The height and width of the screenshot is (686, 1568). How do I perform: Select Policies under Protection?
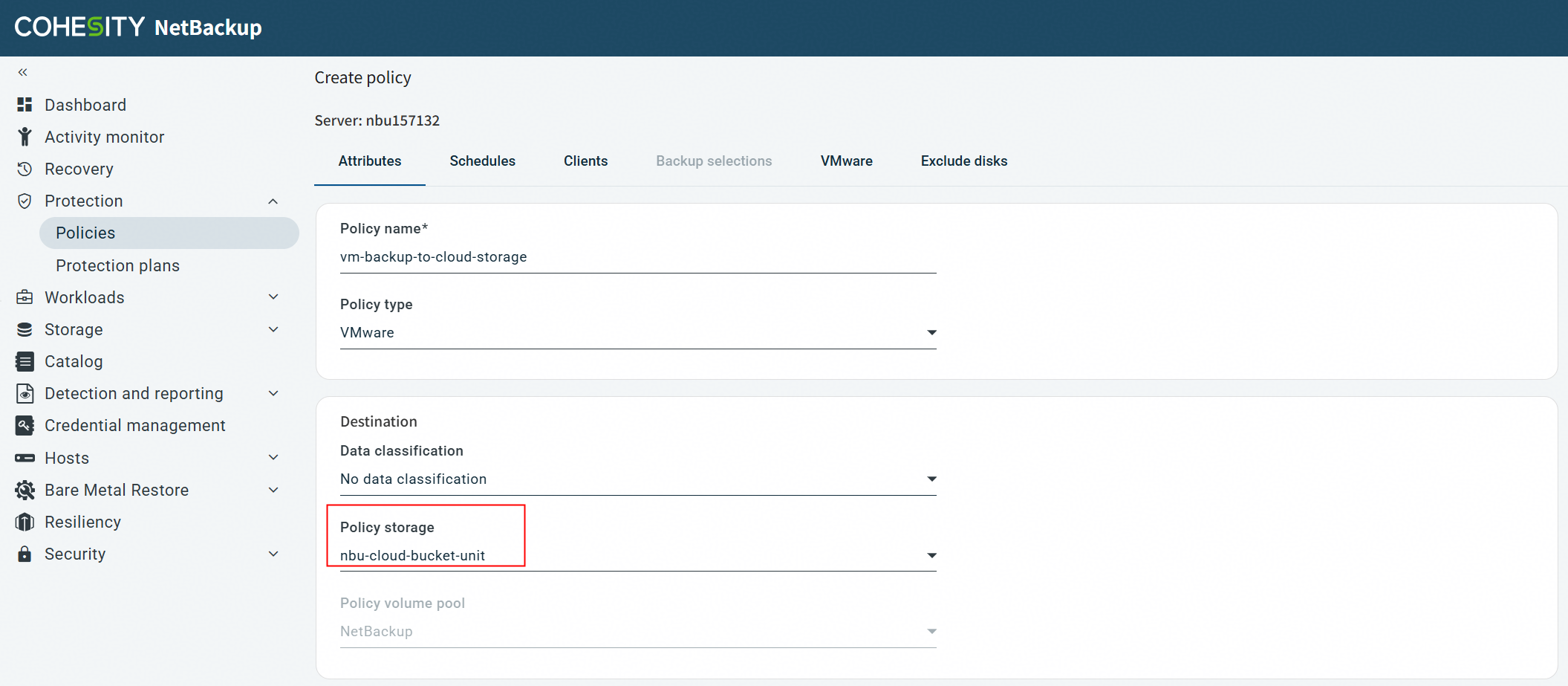click(169, 233)
